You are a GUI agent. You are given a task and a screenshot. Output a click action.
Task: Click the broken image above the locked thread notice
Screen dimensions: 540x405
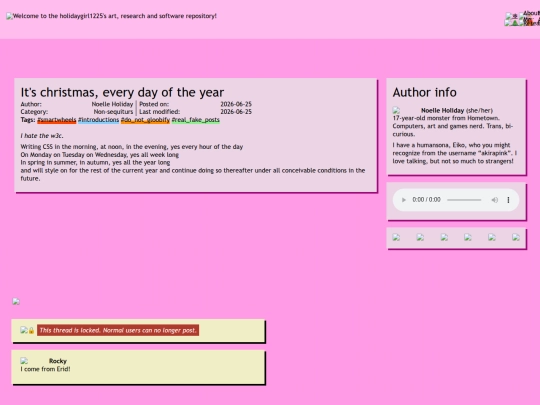pos(16,302)
